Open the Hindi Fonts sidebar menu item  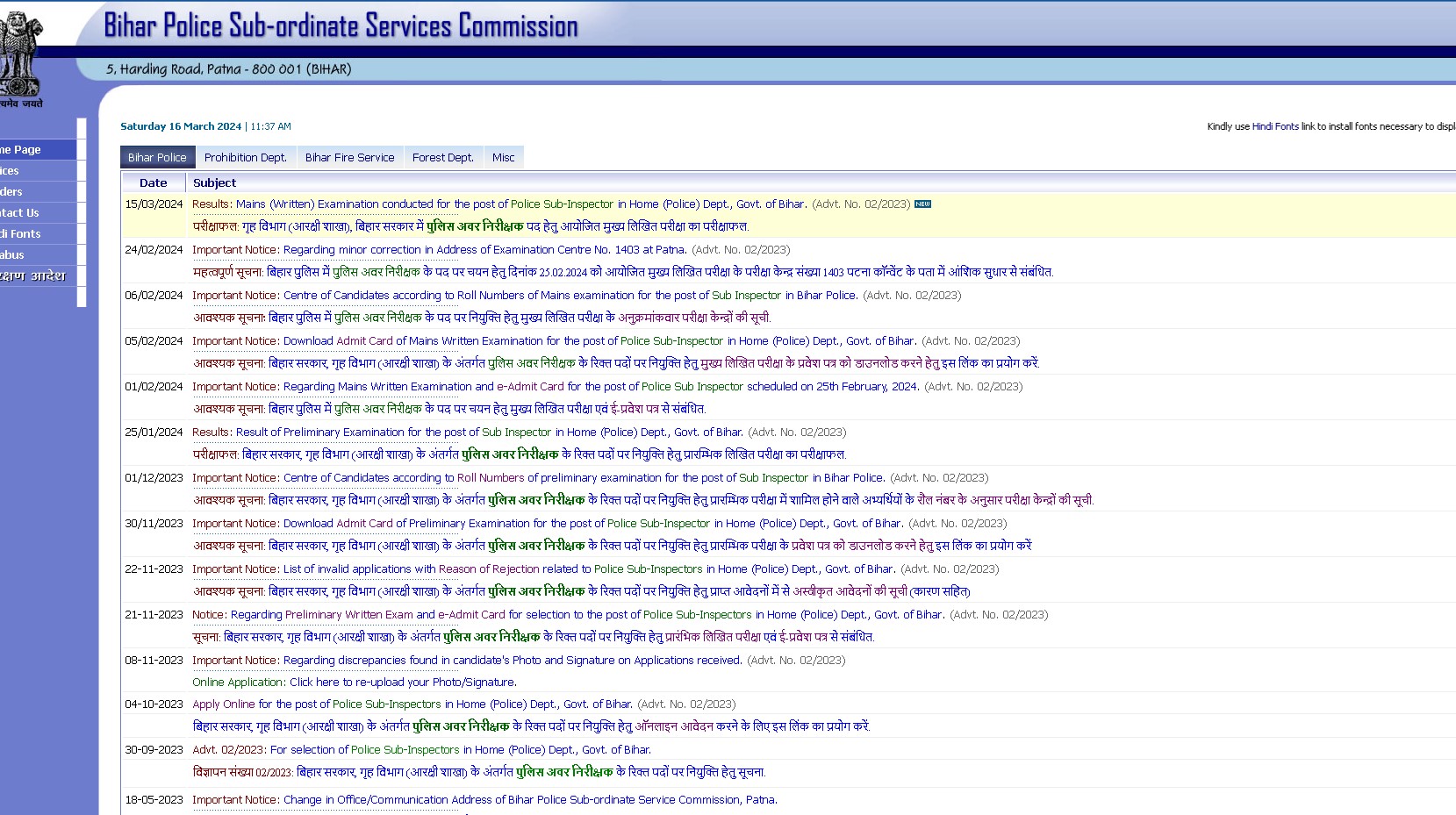pyautogui.click(x=38, y=233)
